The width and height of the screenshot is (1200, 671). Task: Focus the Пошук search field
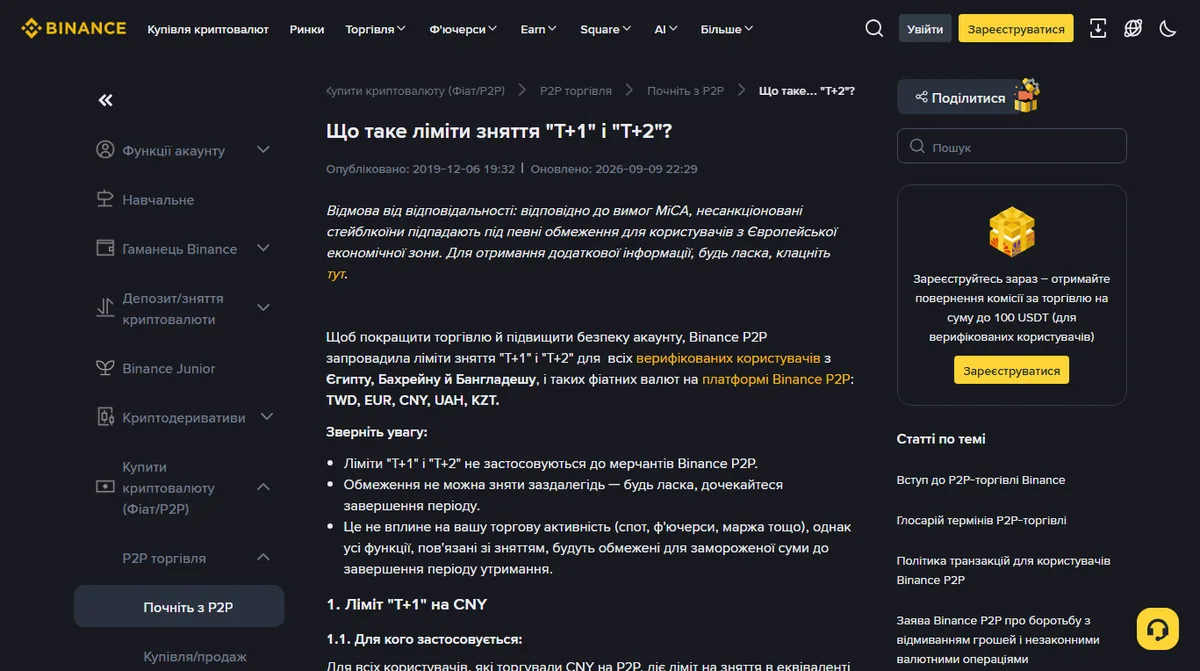[1011, 146]
